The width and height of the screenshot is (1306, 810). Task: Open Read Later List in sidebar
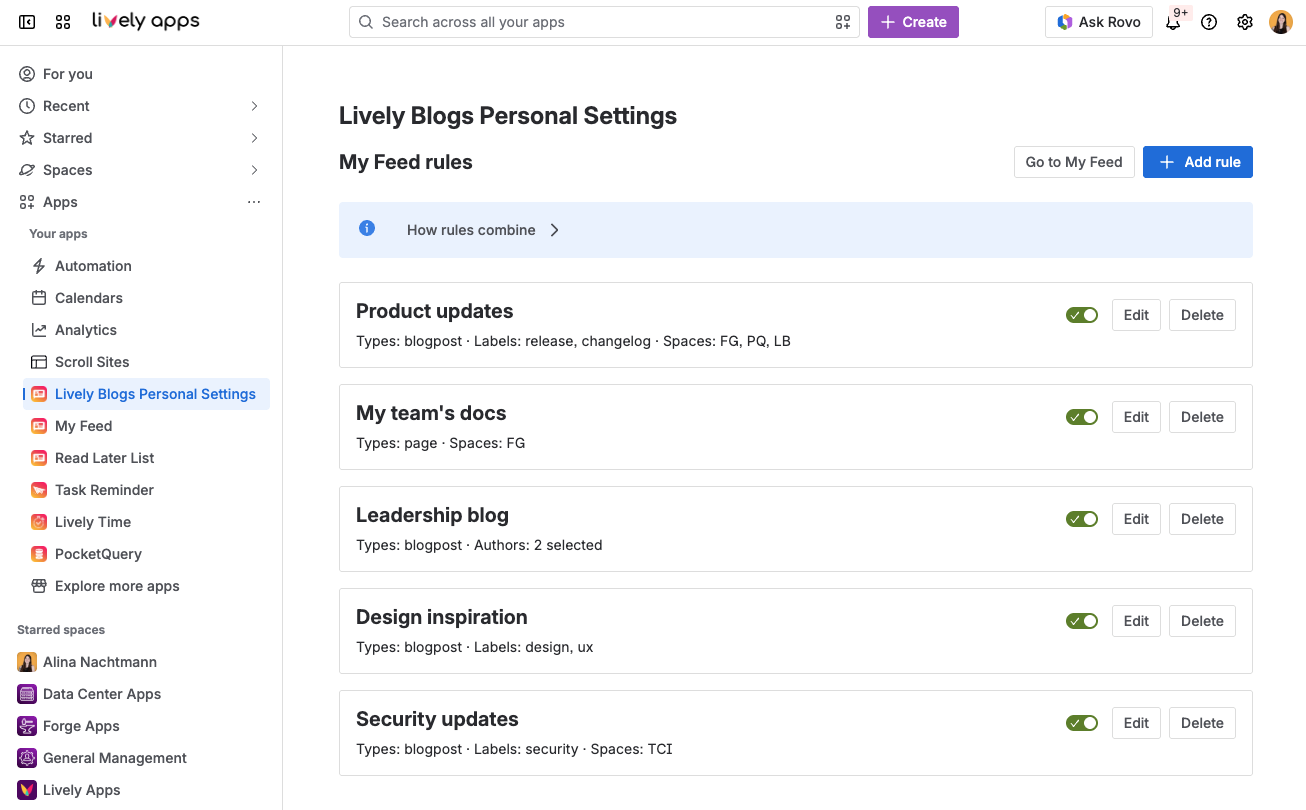tap(146, 458)
